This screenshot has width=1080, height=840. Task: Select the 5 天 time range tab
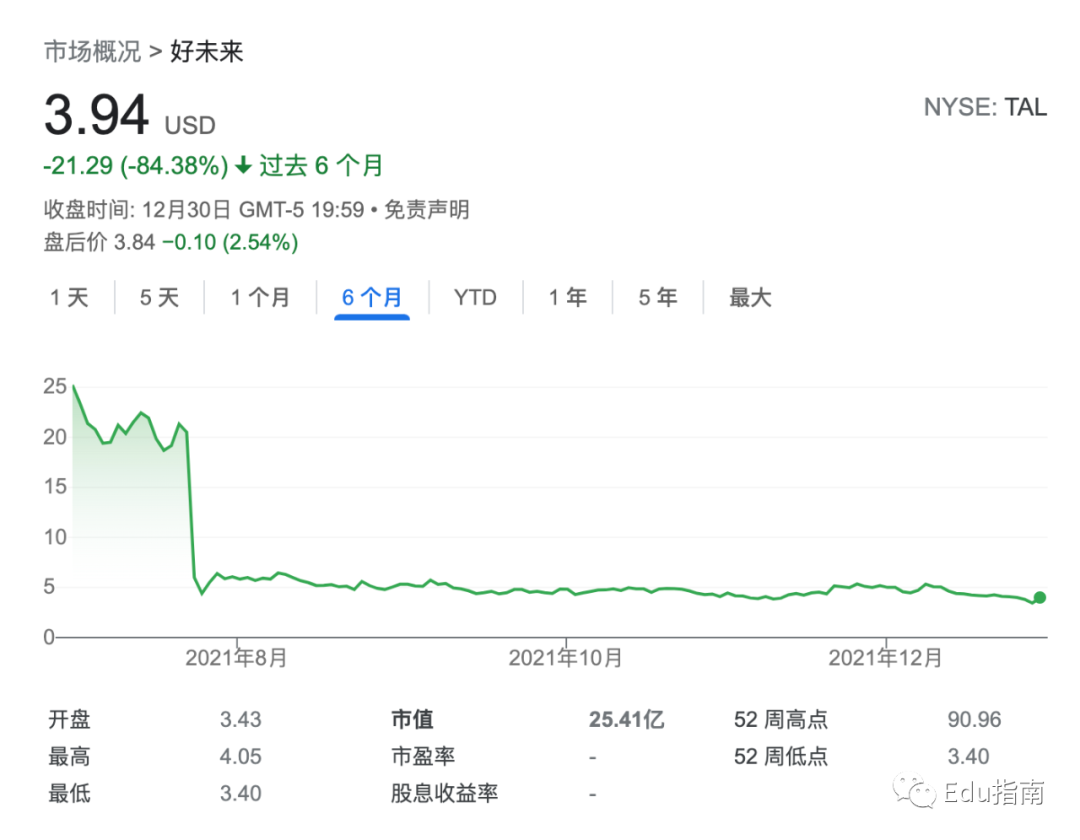click(159, 297)
